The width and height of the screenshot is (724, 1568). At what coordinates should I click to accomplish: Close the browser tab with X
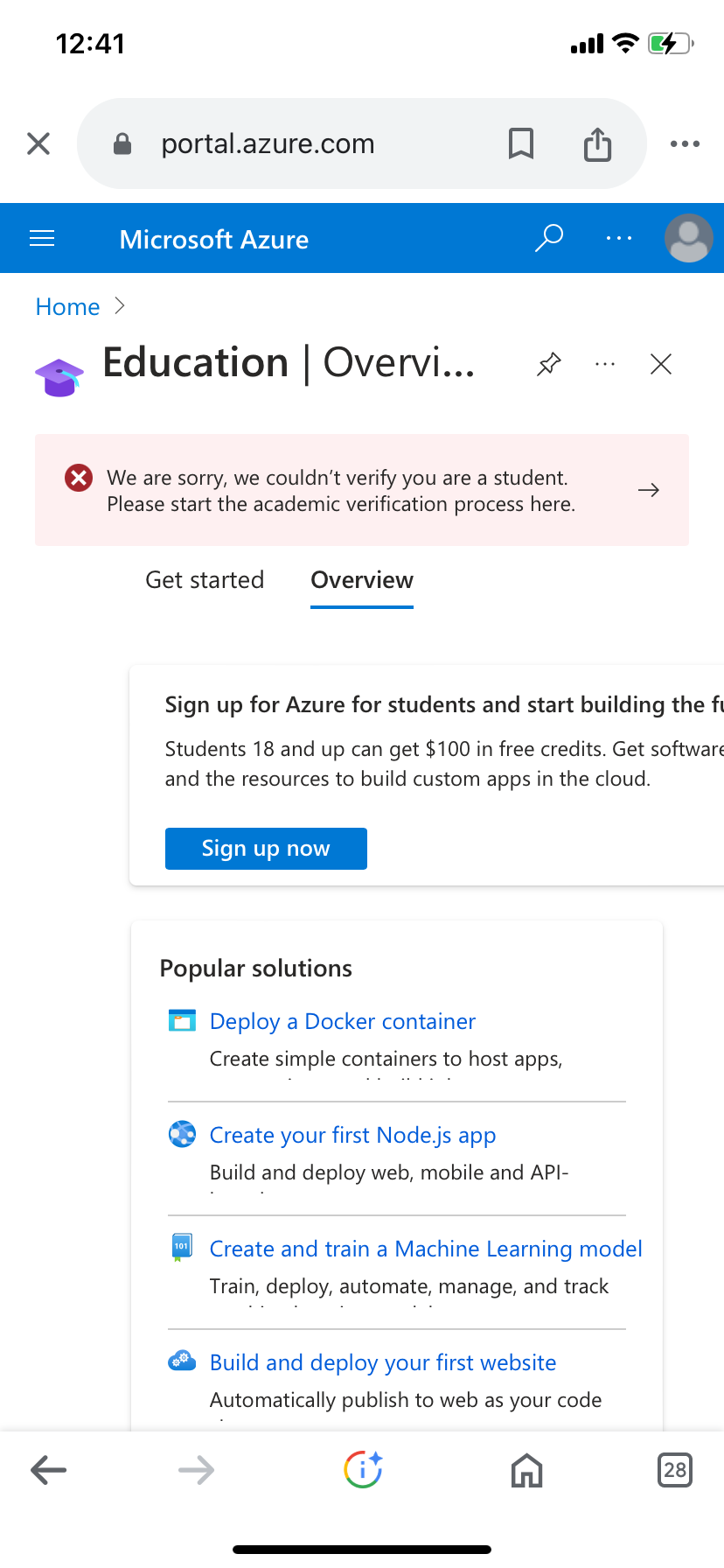click(38, 143)
